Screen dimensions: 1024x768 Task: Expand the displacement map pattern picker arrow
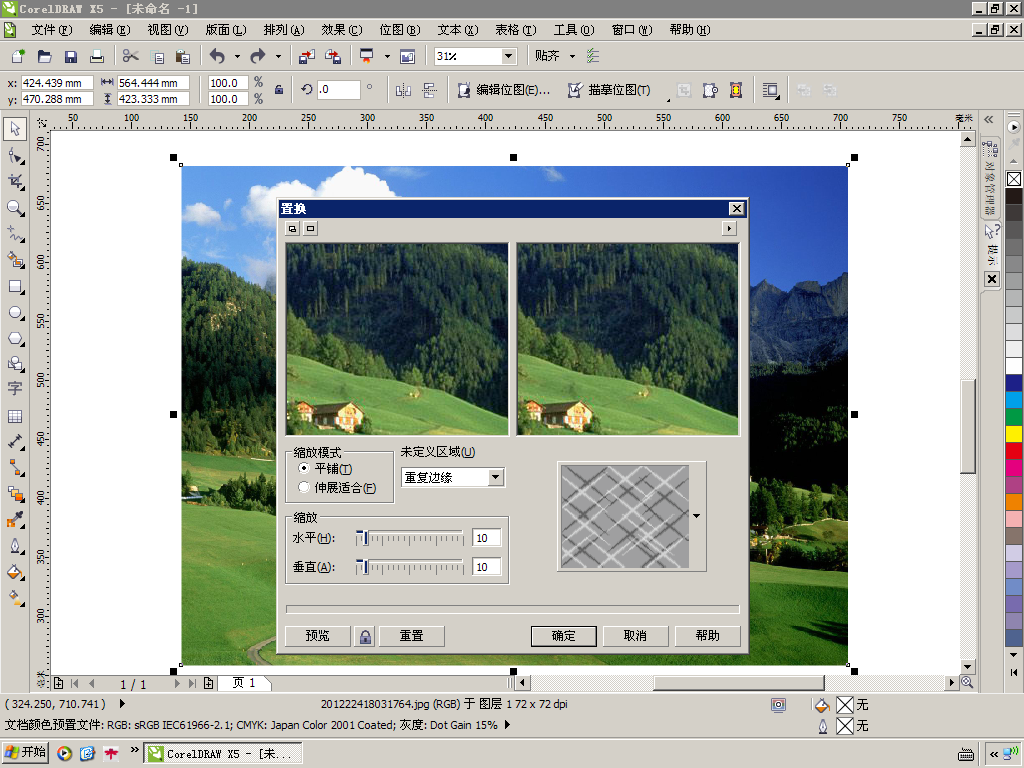coord(697,516)
